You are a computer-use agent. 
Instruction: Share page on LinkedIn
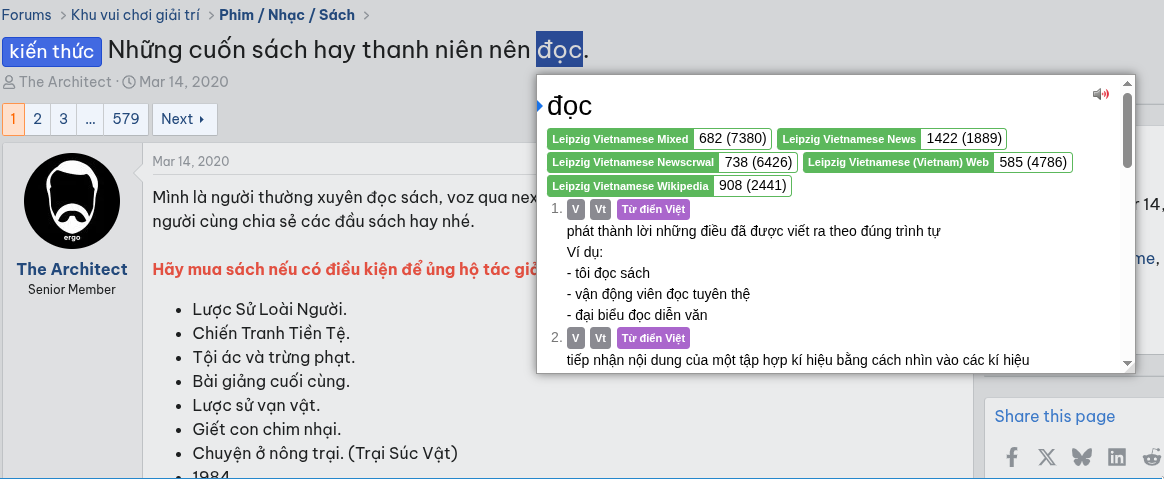[x=1117, y=457]
